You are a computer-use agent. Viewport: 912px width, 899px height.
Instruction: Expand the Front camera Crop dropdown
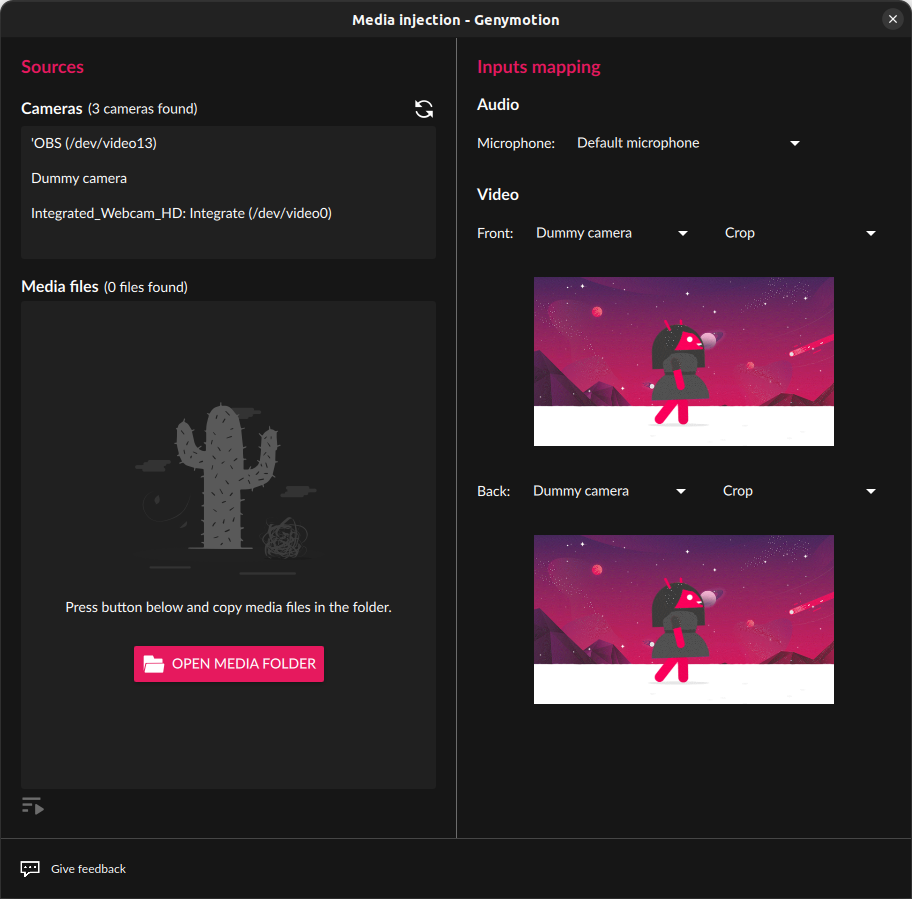(799, 233)
